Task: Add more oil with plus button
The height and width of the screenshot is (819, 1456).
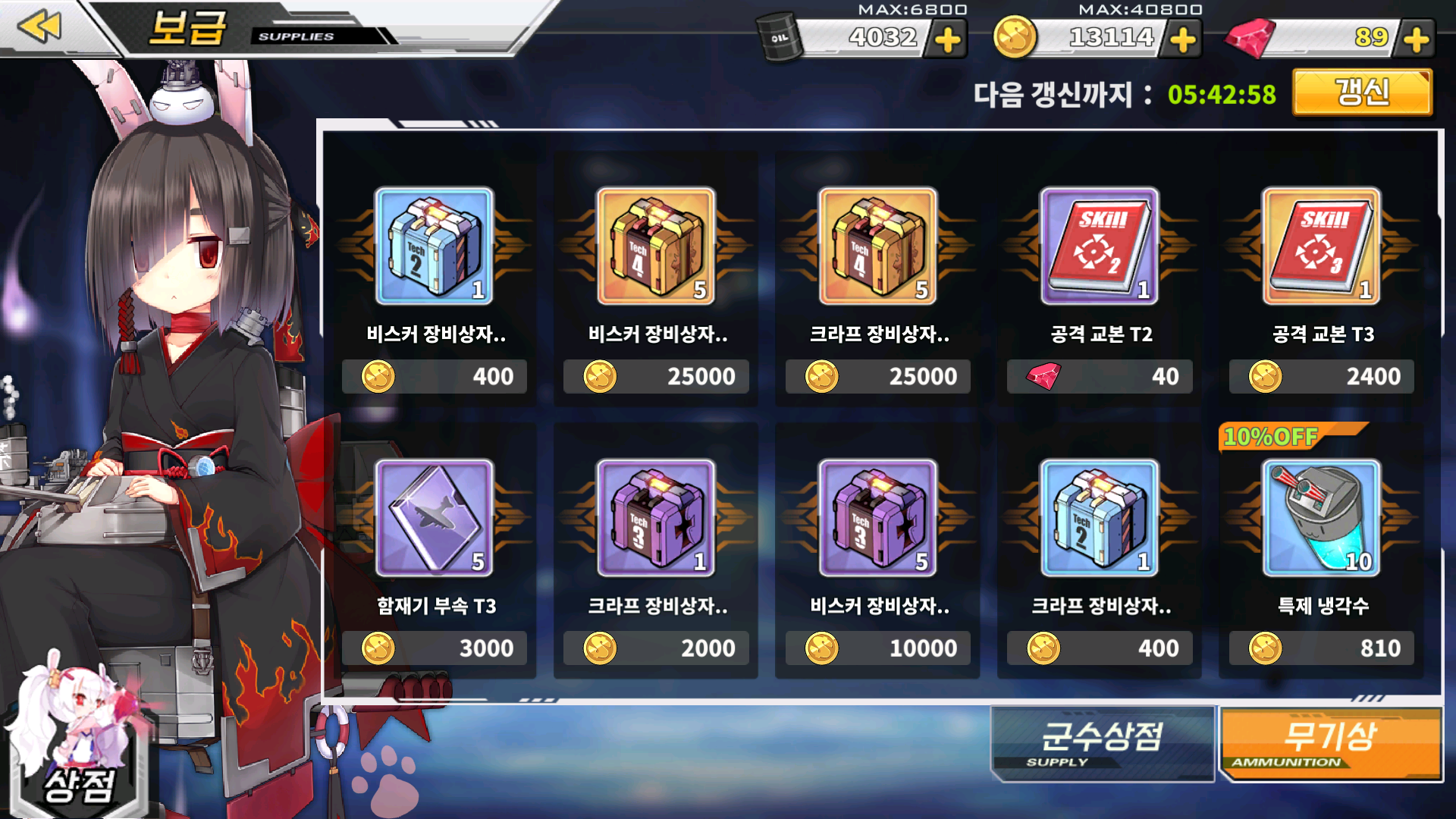Action: (948, 39)
